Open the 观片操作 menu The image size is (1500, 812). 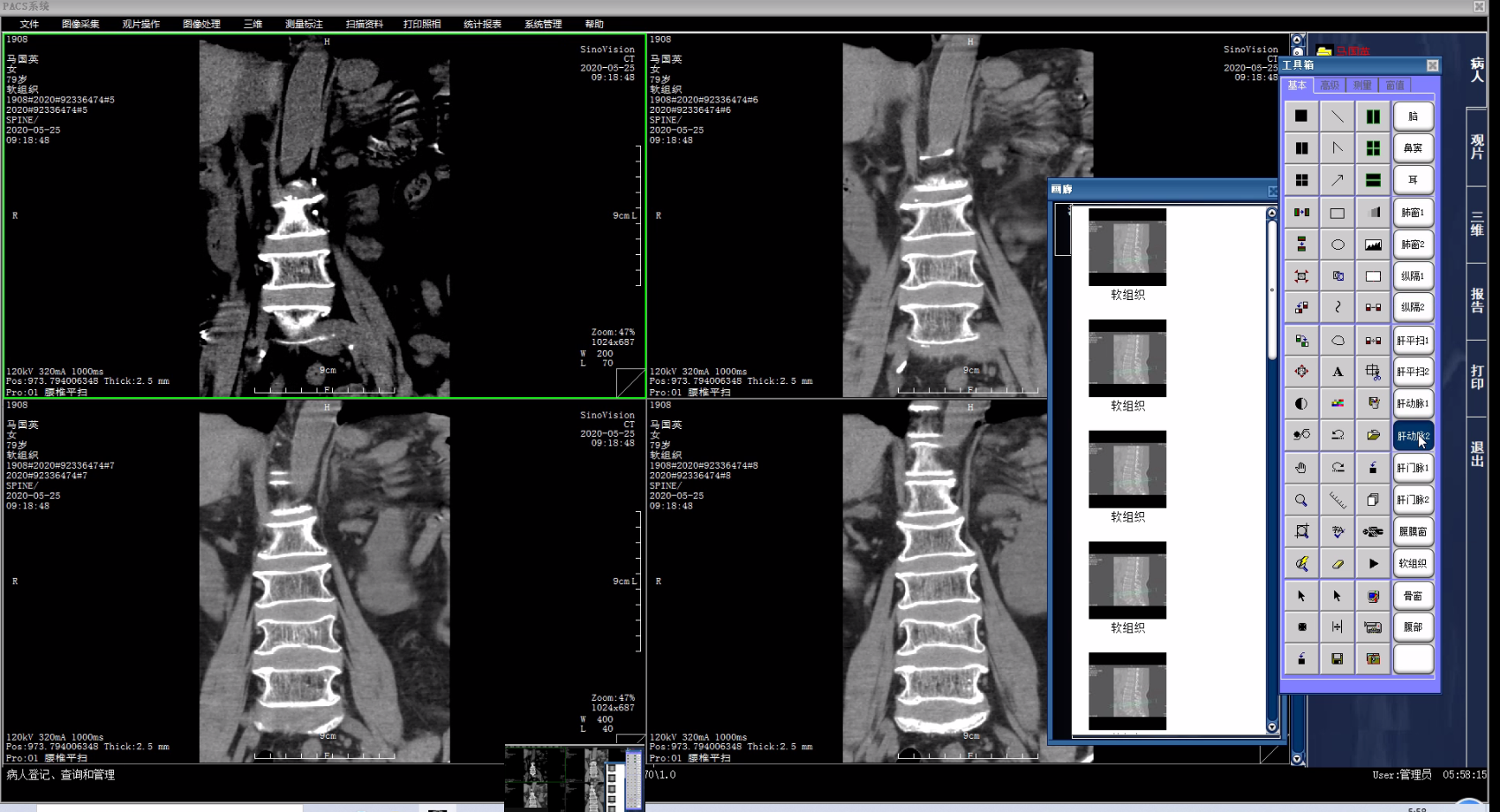140,24
